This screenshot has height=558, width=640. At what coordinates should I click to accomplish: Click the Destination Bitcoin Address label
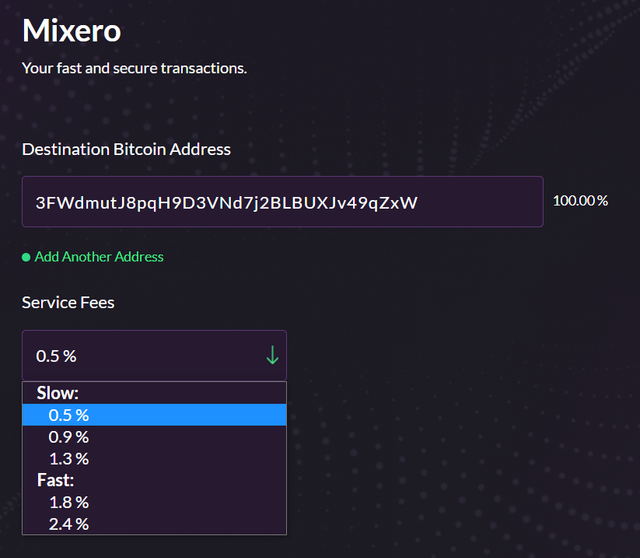(x=126, y=149)
